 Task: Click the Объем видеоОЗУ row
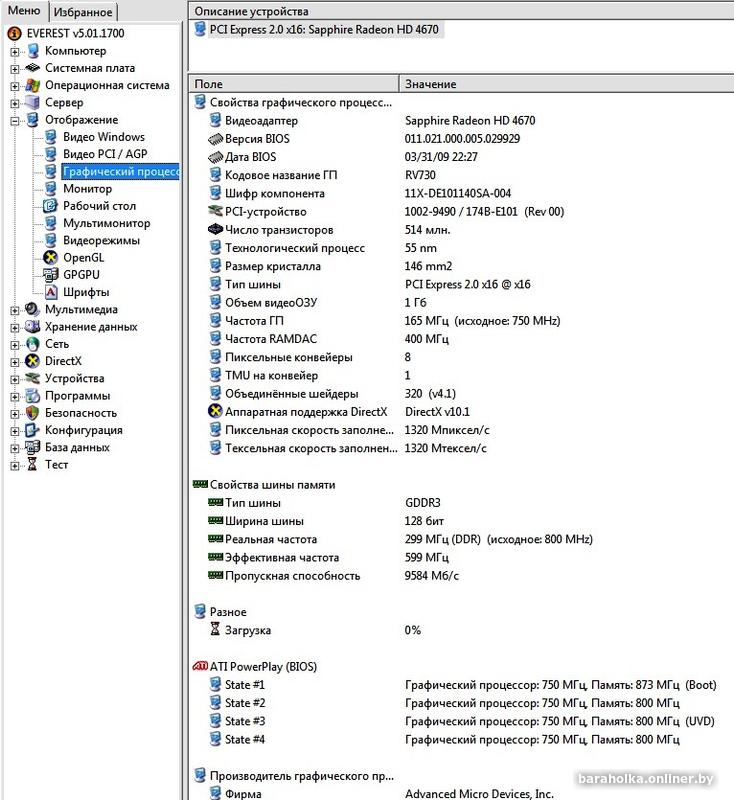[x=461, y=303]
